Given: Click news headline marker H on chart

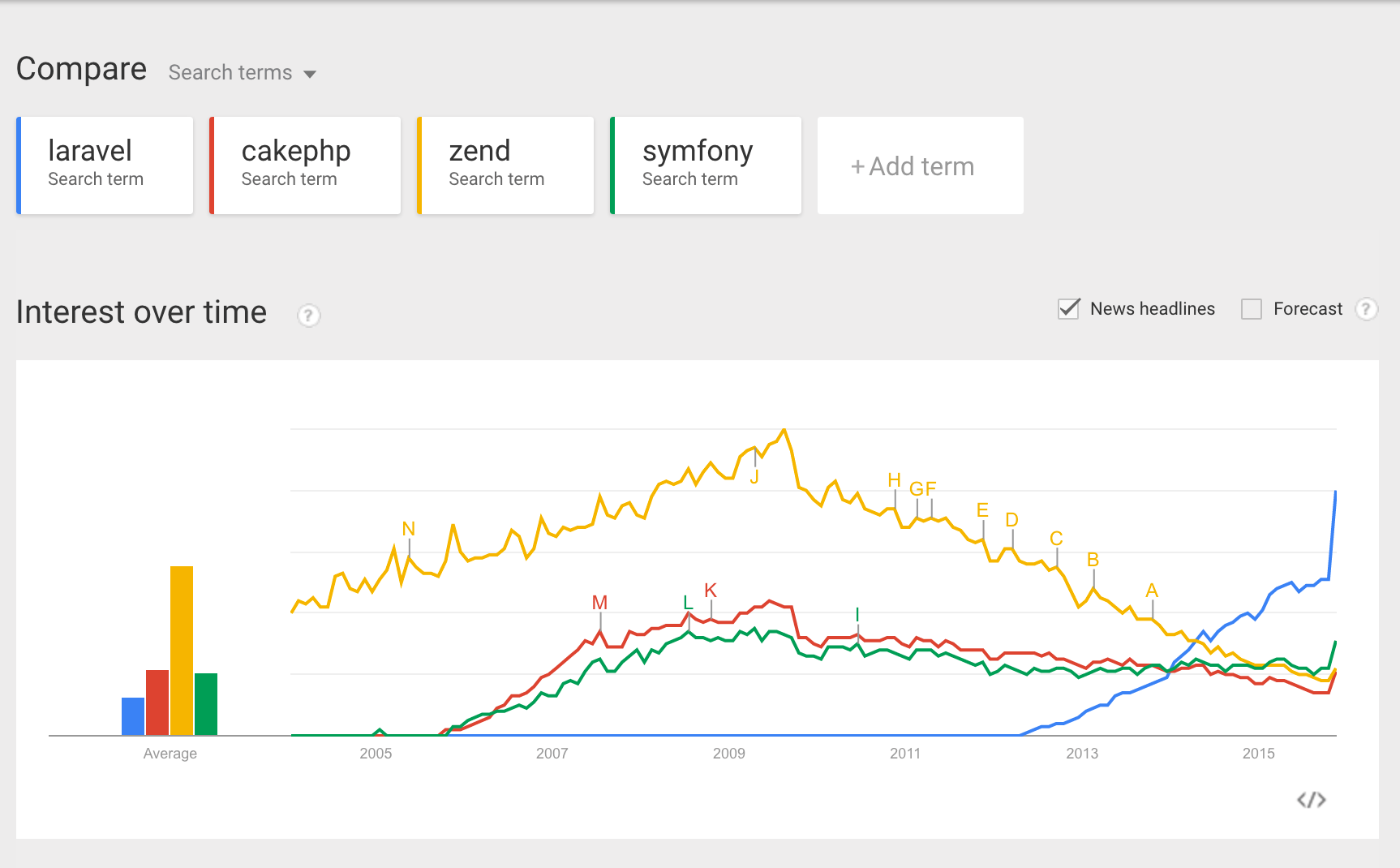Looking at the screenshot, I should click(894, 480).
